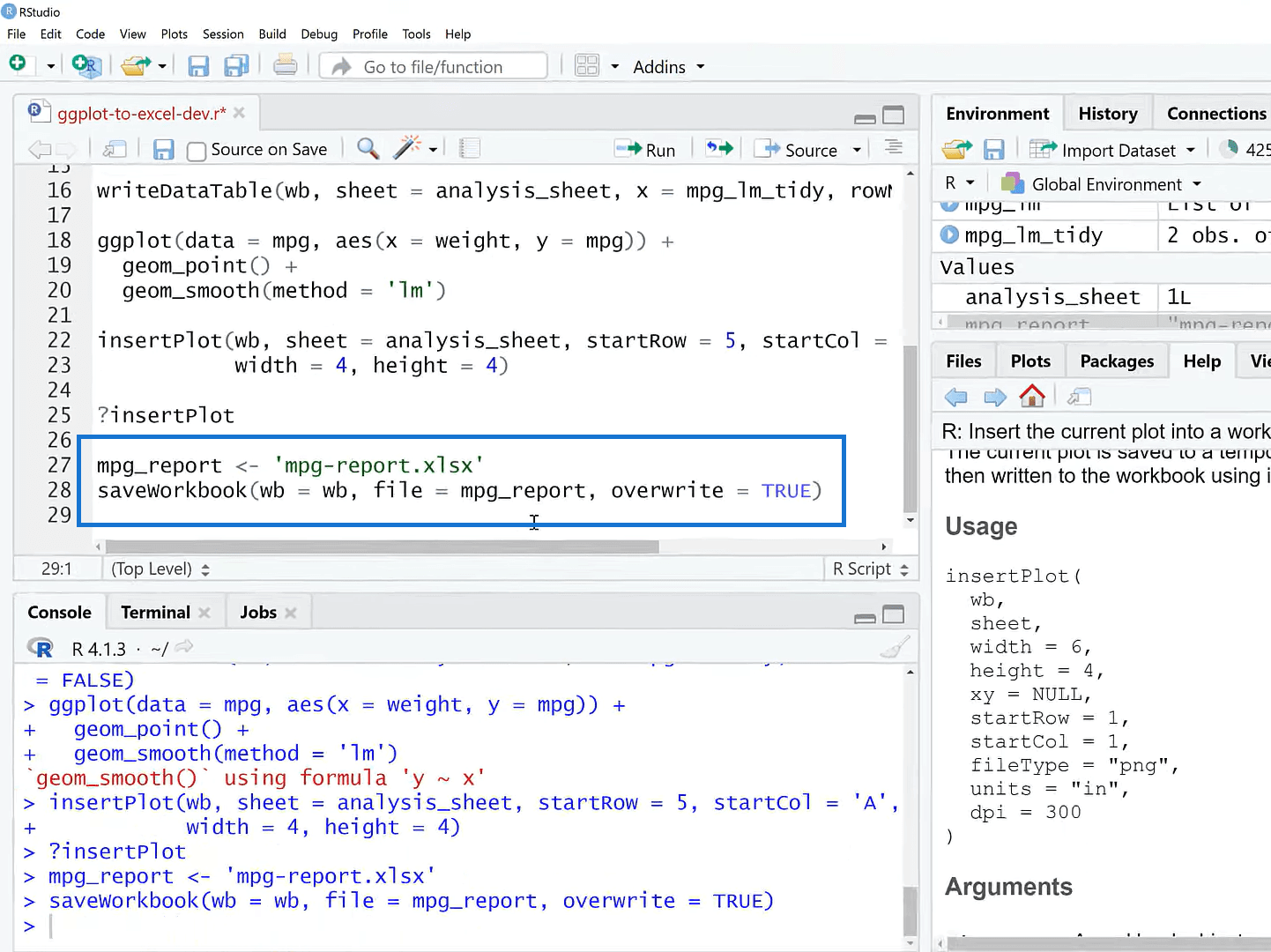This screenshot has width=1271, height=952.
Task: Toggle the Source on Save checkbox
Action: click(x=197, y=151)
